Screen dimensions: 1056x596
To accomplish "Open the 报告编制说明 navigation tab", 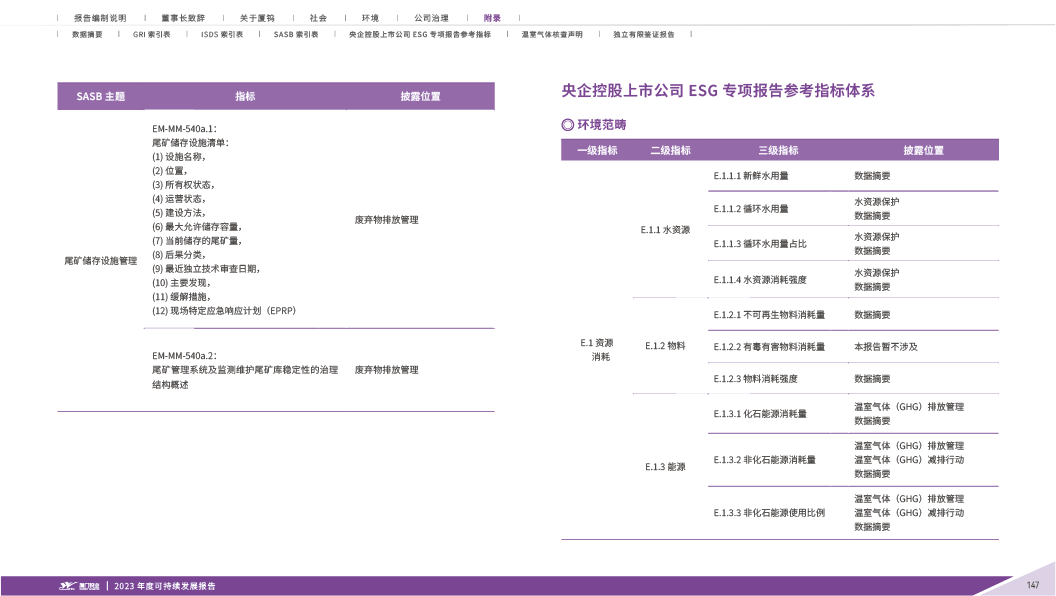I will pos(100,18).
